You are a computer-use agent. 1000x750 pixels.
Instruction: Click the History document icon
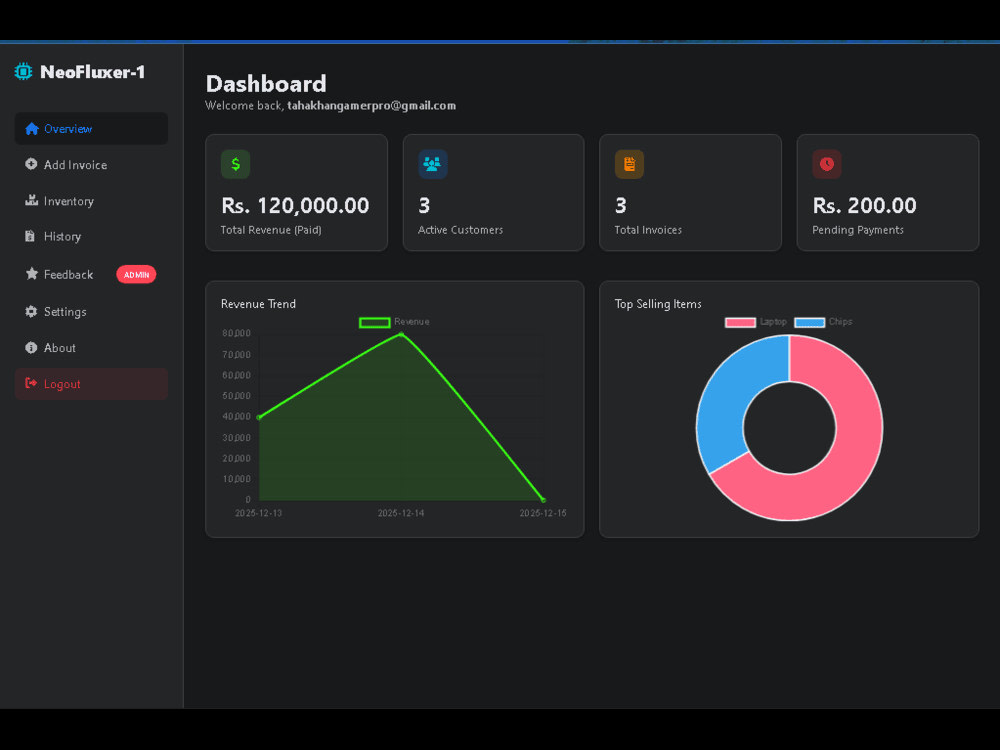click(x=30, y=236)
